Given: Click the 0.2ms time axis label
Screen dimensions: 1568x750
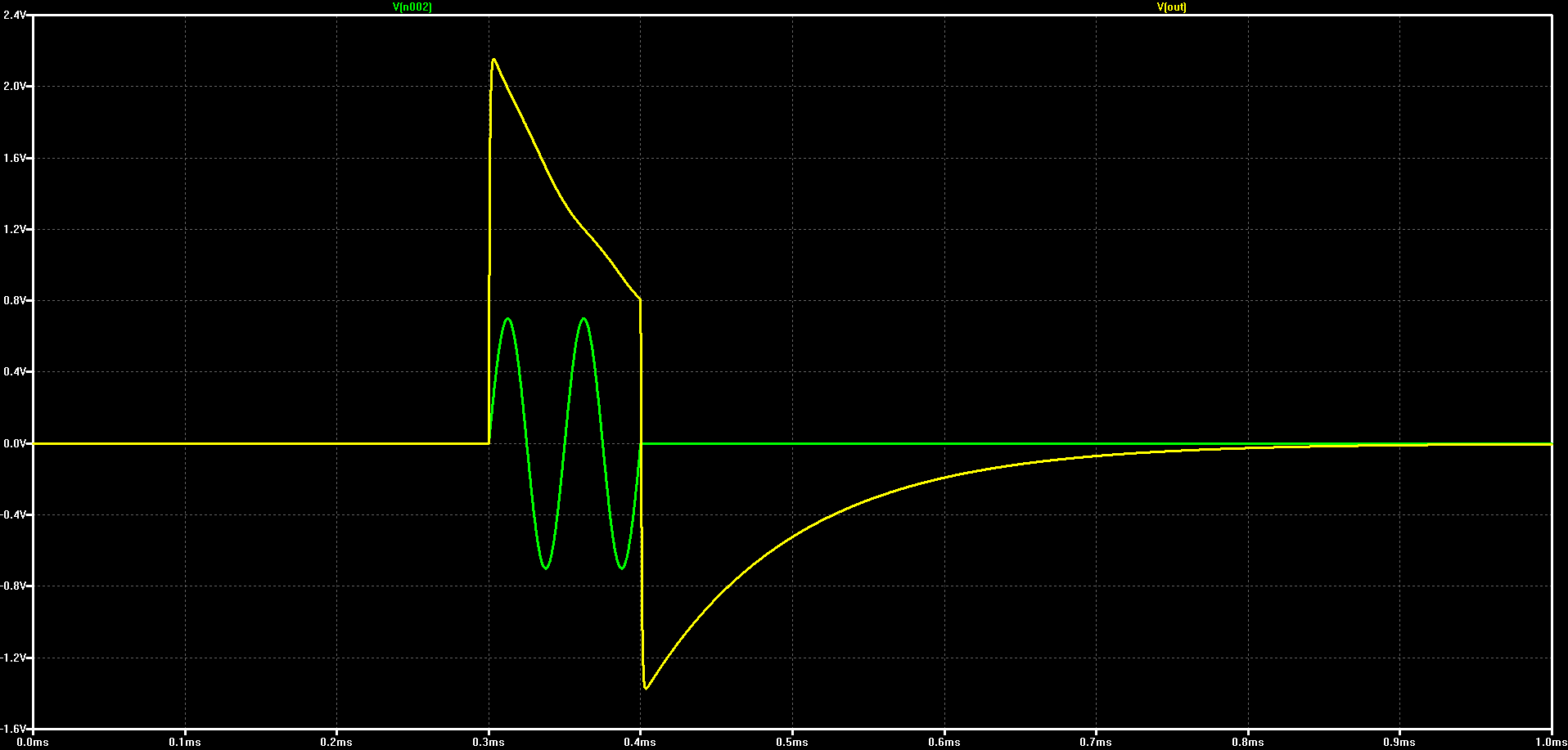Looking at the screenshot, I should (x=336, y=743).
